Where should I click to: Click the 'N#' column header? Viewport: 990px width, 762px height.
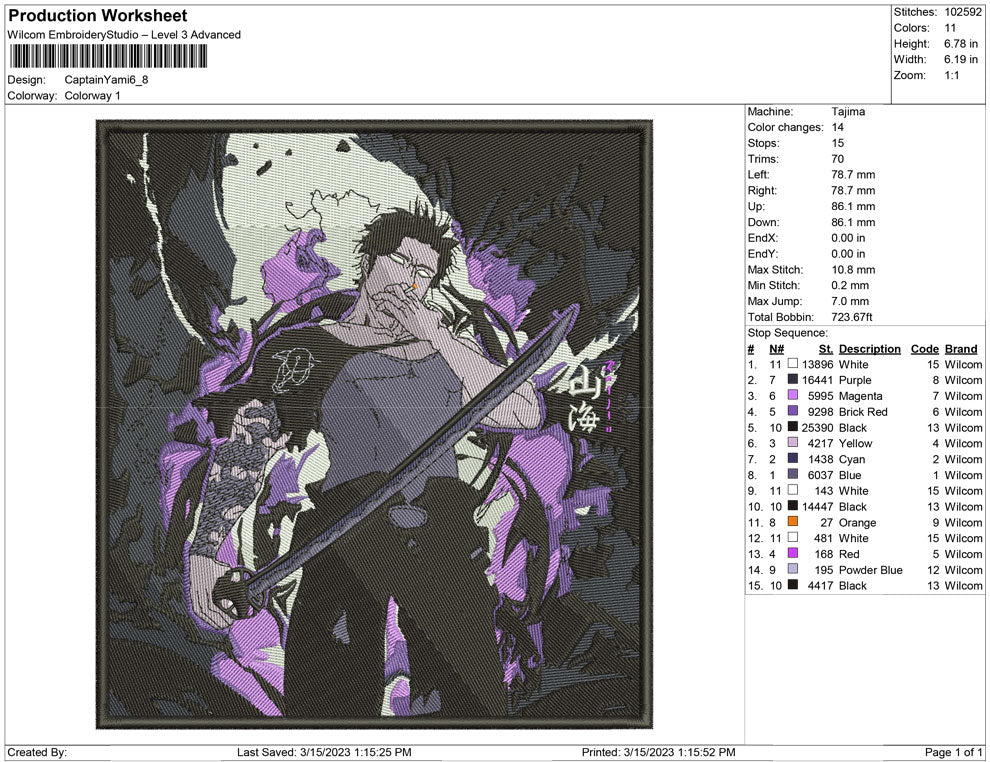[776, 349]
